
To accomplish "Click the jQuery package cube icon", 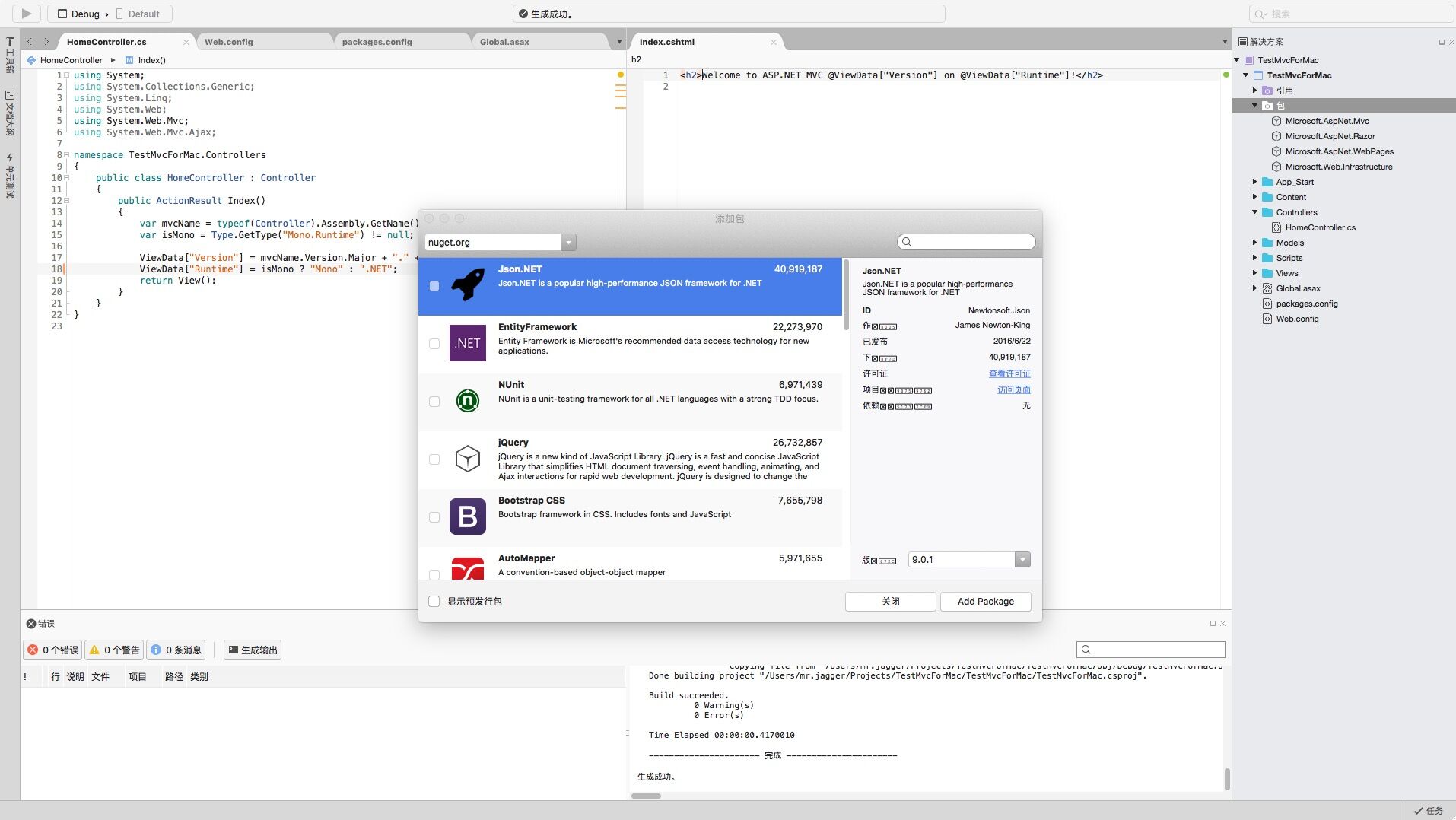I will [467, 459].
